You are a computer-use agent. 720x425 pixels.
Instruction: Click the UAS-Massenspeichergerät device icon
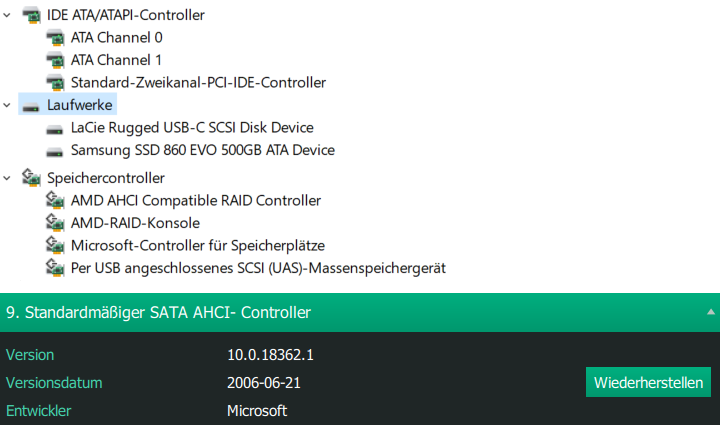click(x=54, y=268)
